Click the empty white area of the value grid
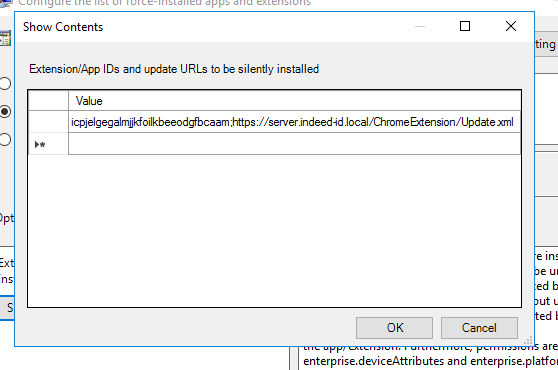558x370 pixels. coord(274,231)
